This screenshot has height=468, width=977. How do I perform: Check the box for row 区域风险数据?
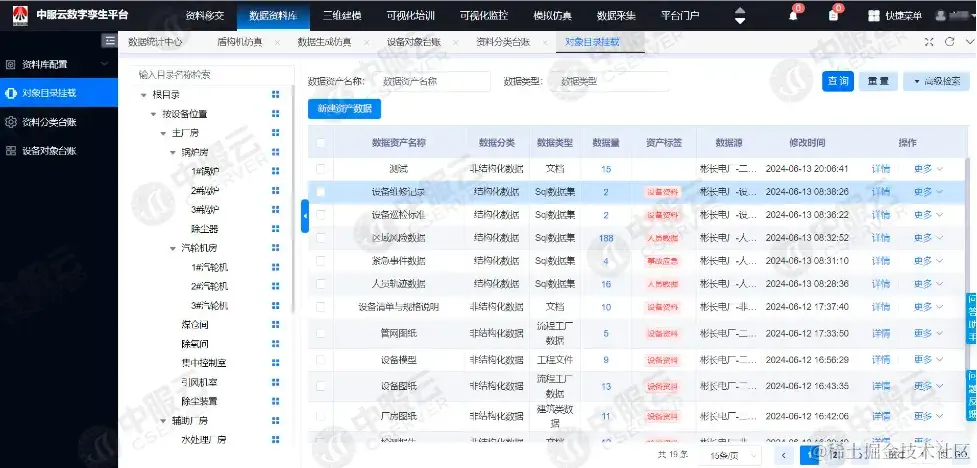click(320, 238)
